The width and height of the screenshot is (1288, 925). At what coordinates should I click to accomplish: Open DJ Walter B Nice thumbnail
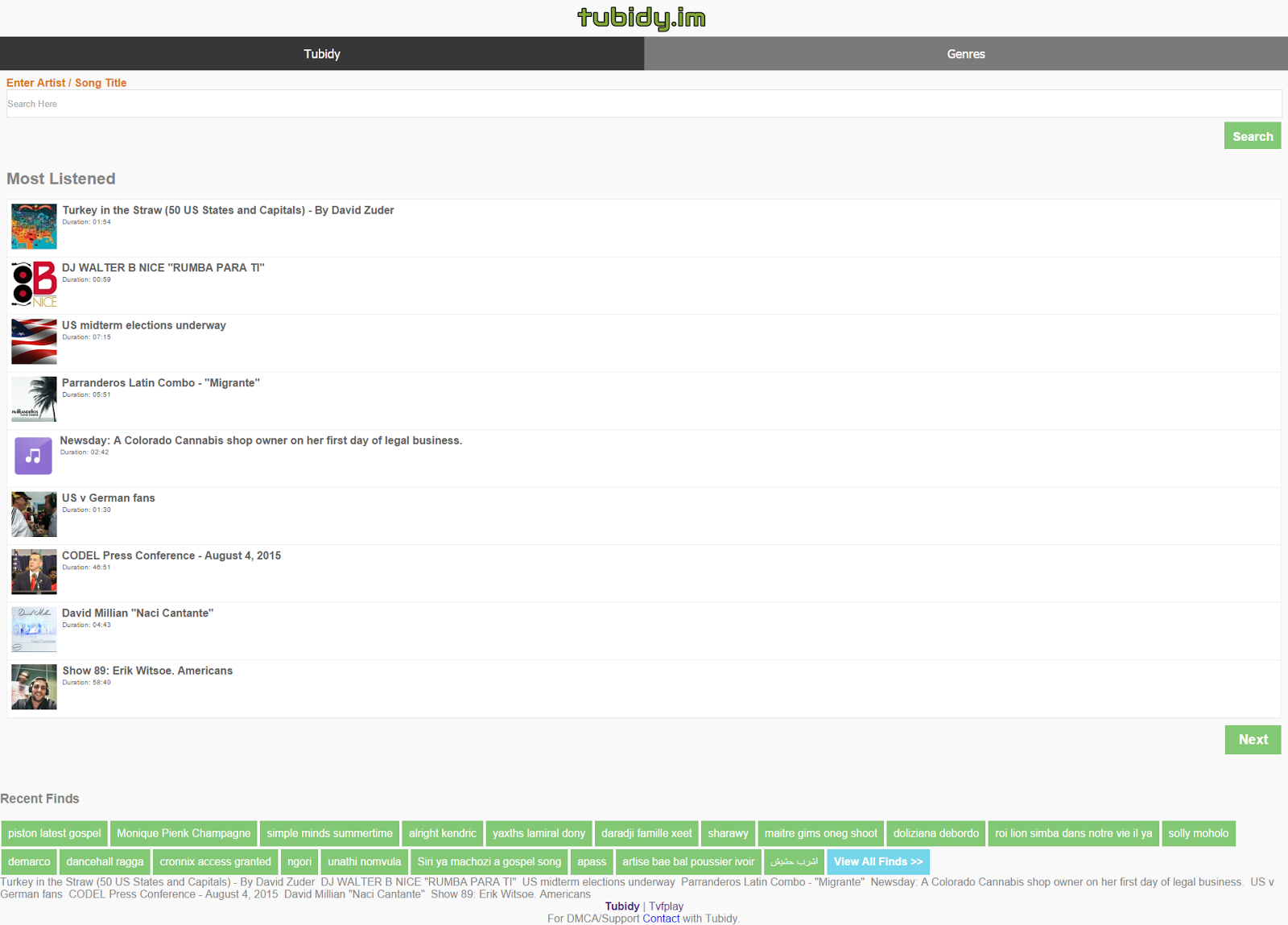34,284
